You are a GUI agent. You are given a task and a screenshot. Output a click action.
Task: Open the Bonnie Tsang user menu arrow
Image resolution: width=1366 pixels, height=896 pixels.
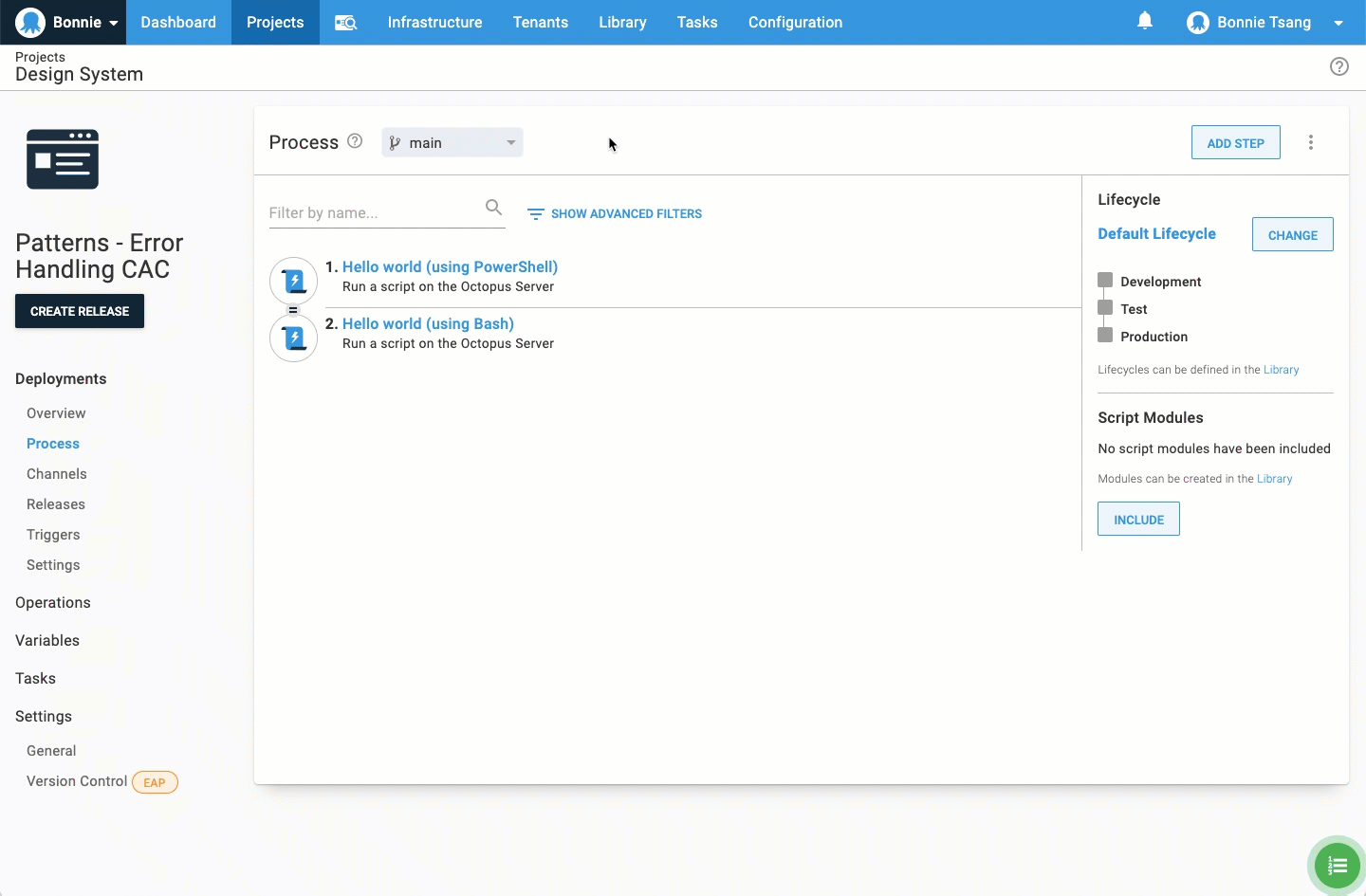point(1338,23)
